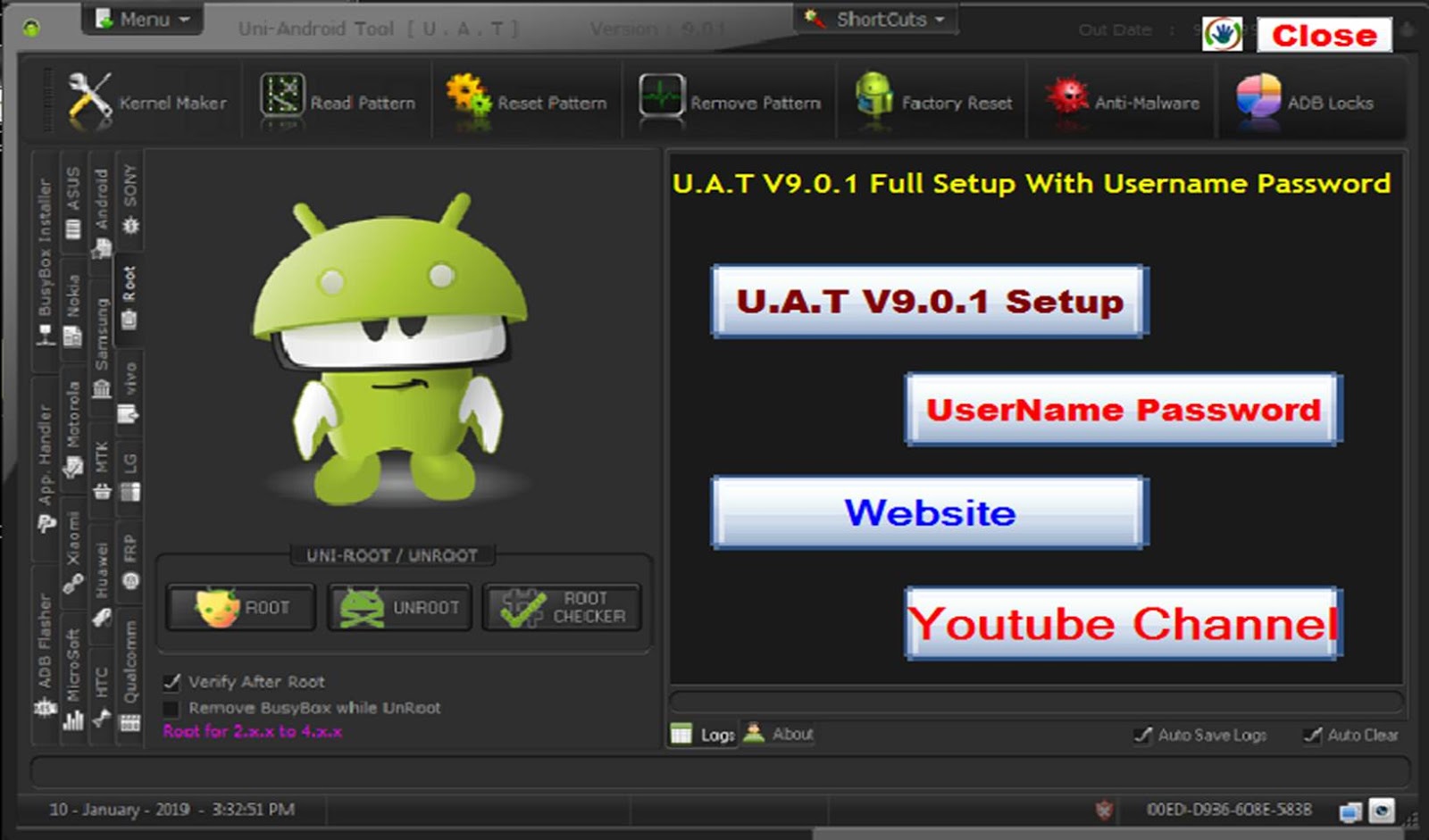Screen dimensions: 1429x840
Task: Launch the Reset Pattern function
Action: pyautogui.click(x=527, y=101)
